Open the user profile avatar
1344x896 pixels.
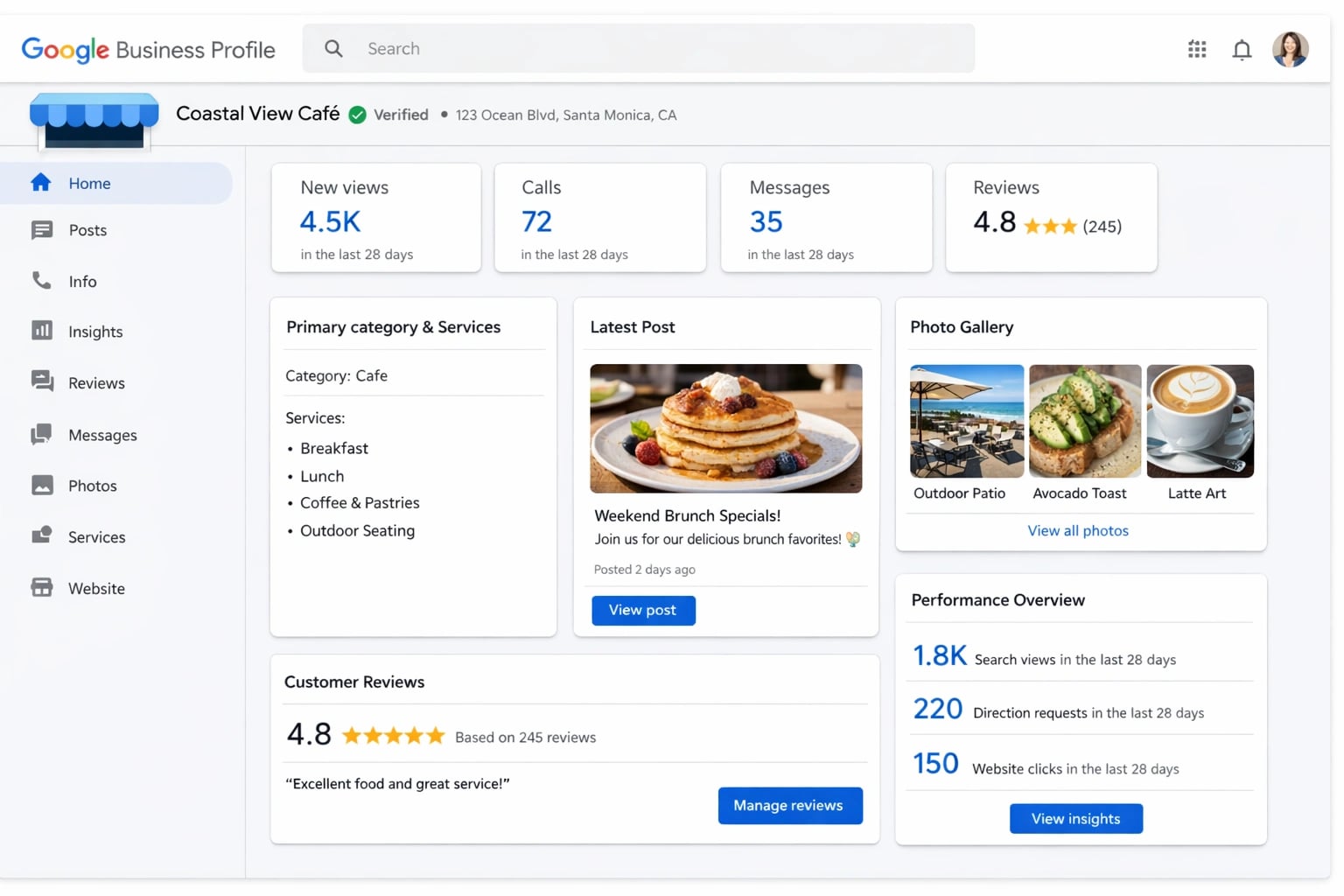pyautogui.click(x=1290, y=49)
